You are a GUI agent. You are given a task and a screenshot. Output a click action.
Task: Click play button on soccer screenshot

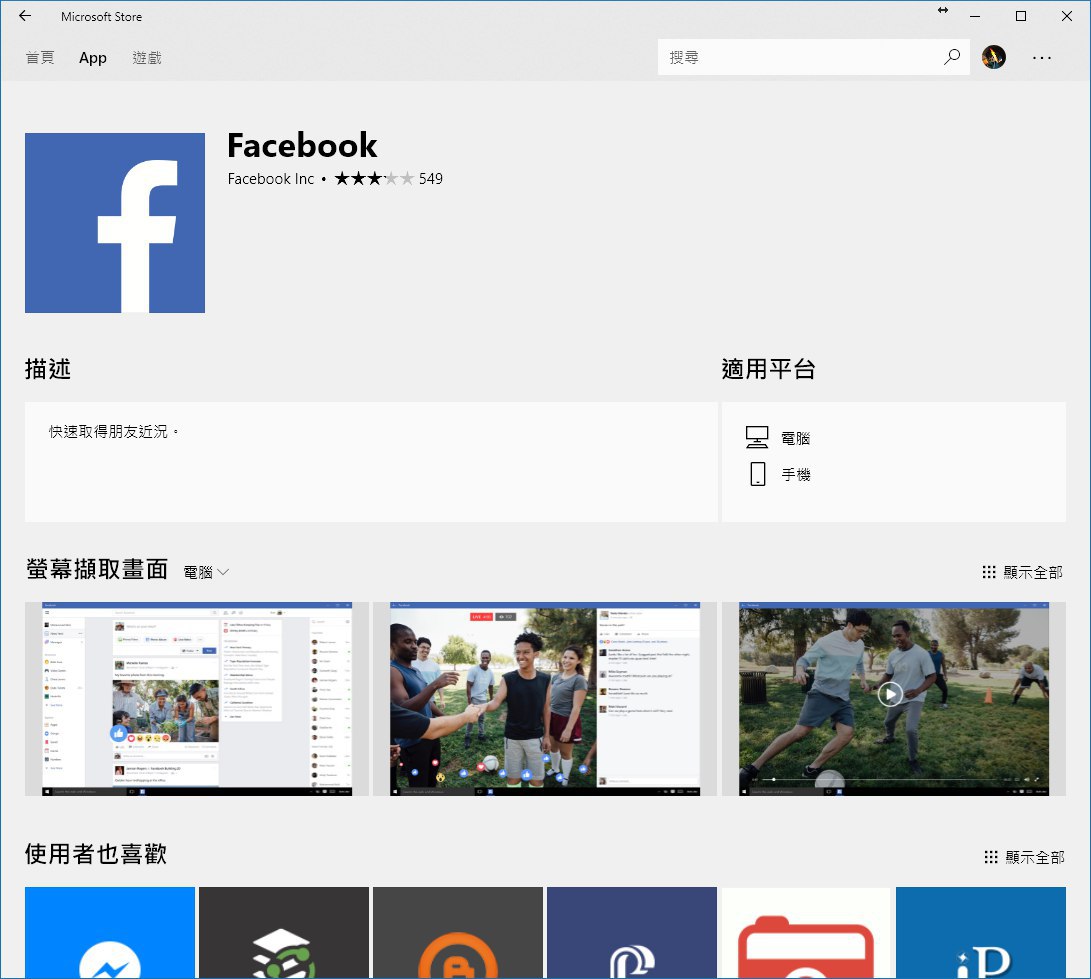point(890,694)
